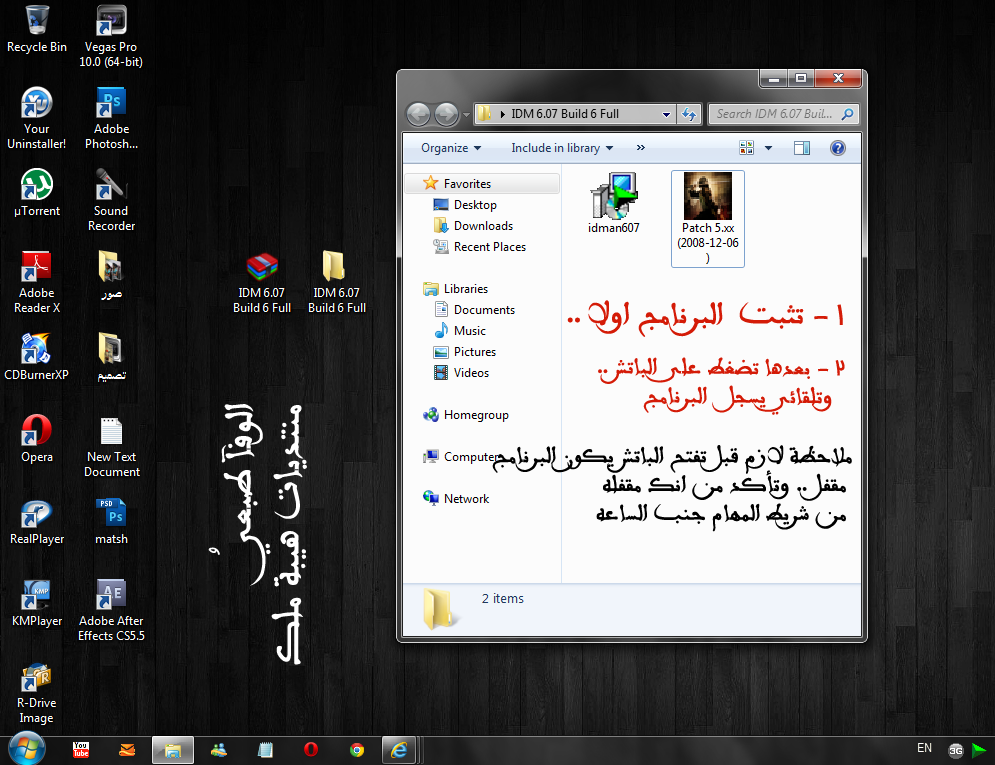Open Adobe After Effects CS5.5 shortcut
Viewport: 995px width, 765px height.
[x=111, y=610]
